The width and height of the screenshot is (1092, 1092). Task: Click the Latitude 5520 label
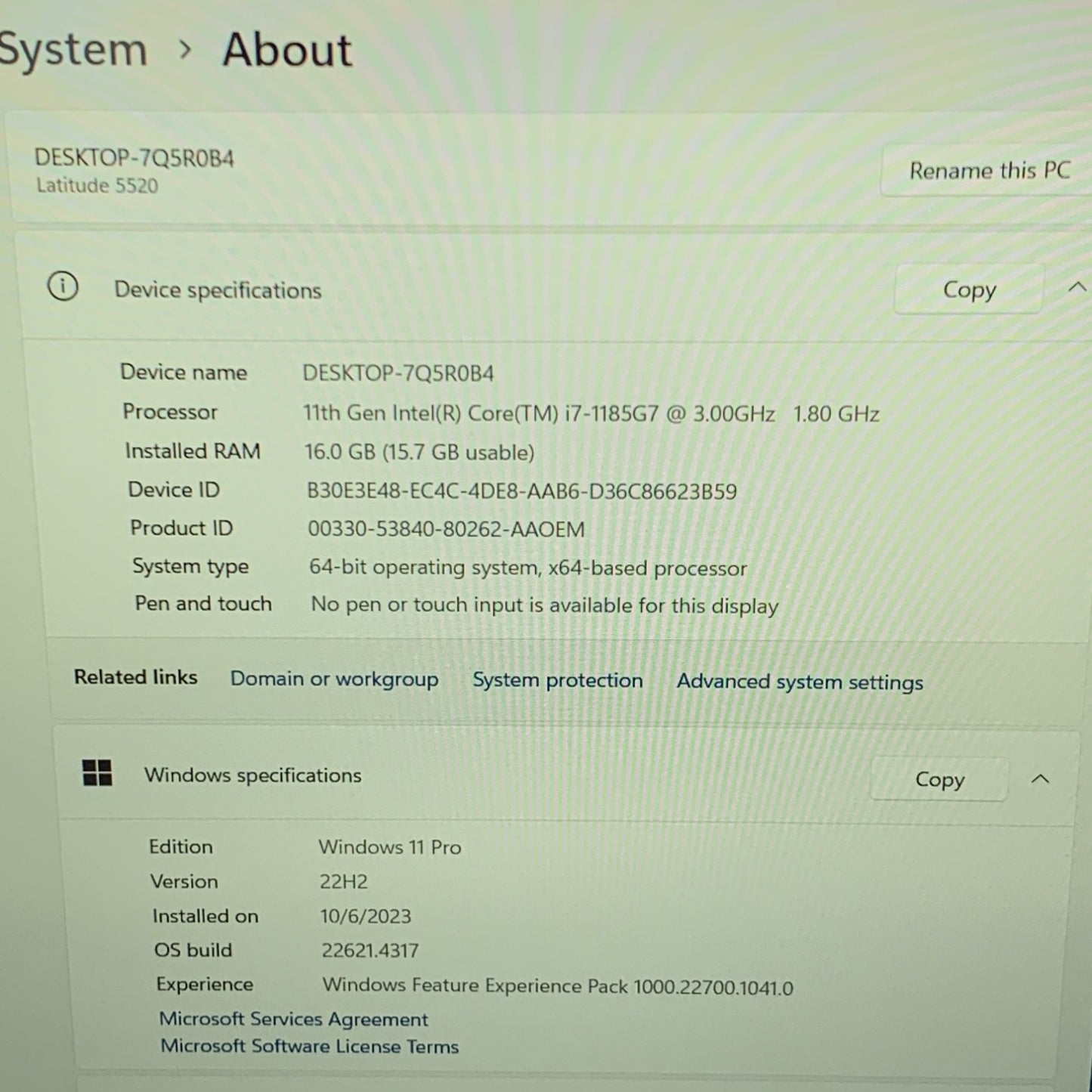click(97, 186)
